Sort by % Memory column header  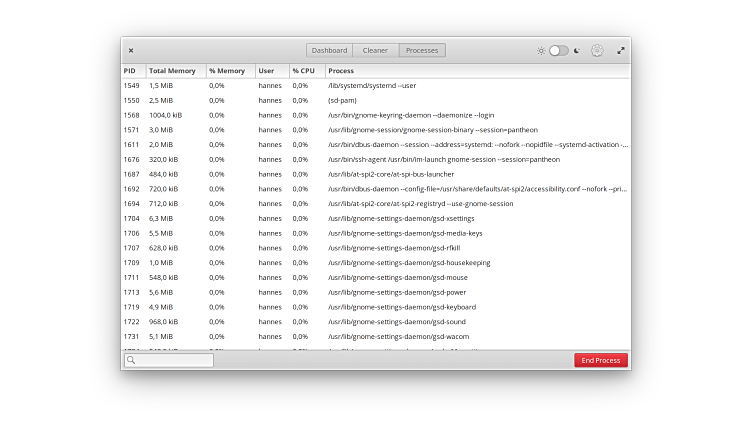[227, 71]
